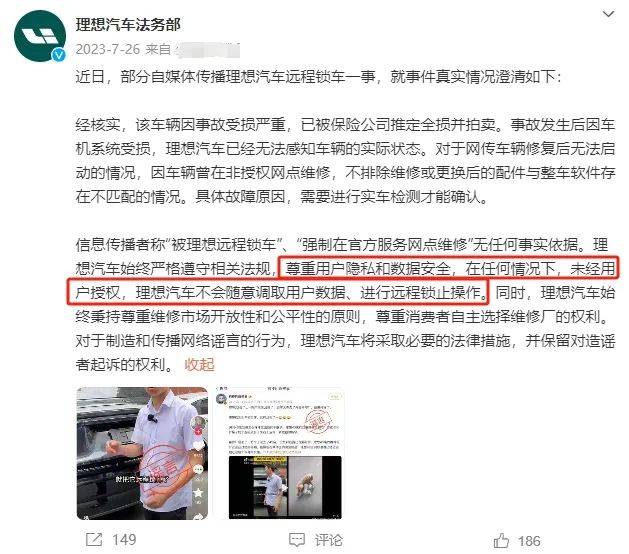Like the post with thumbs-up icon
Image resolution: width=629 pixels, height=554 pixels.
coord(501,540)
